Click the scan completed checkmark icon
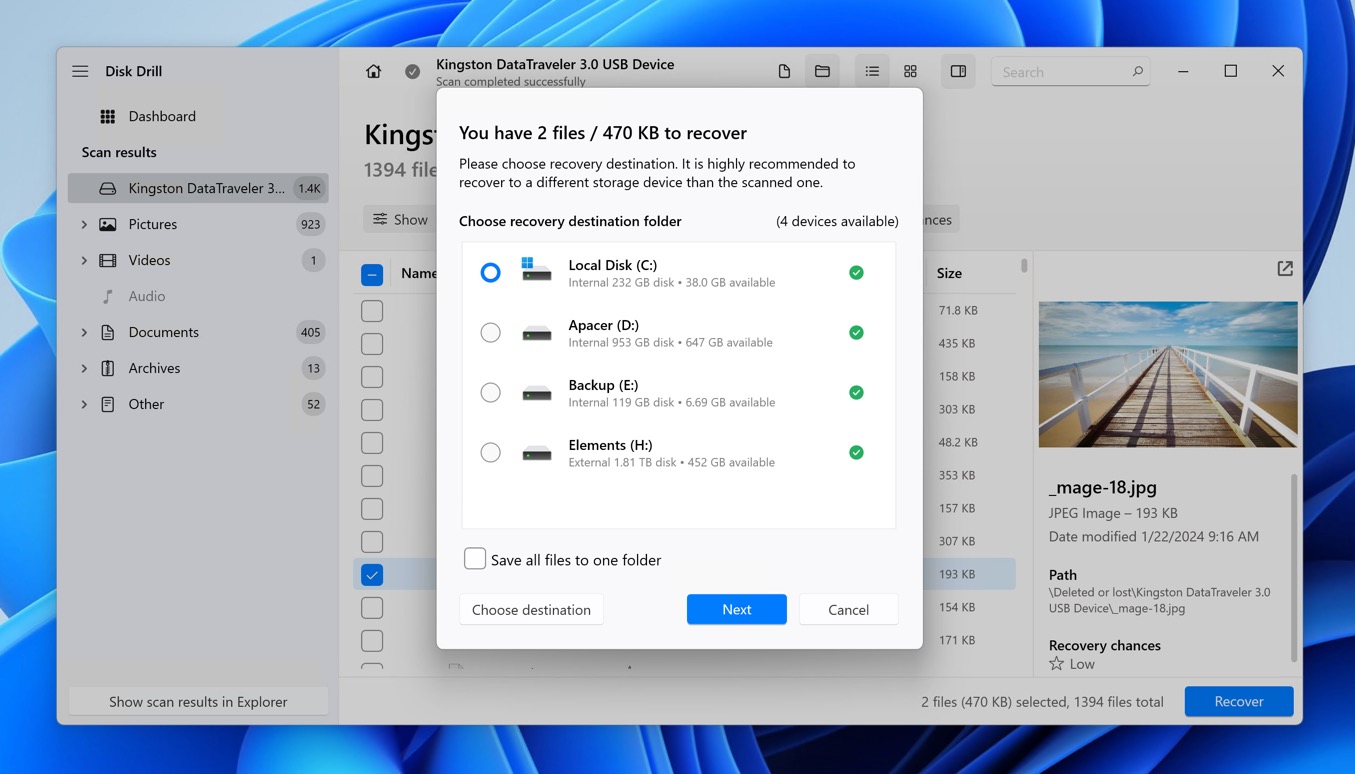1355x774 pixels. point(412,72)
